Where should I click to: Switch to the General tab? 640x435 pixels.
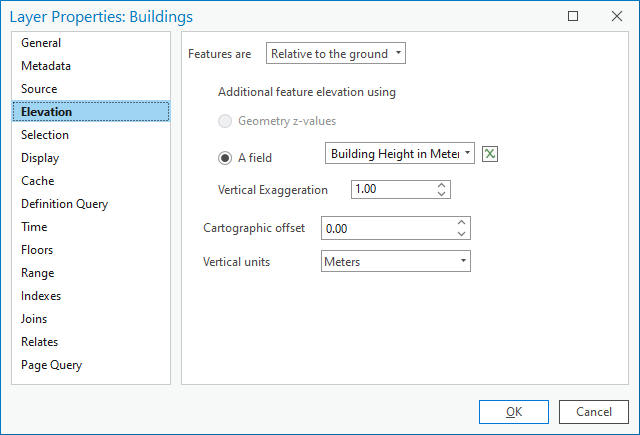41,43
